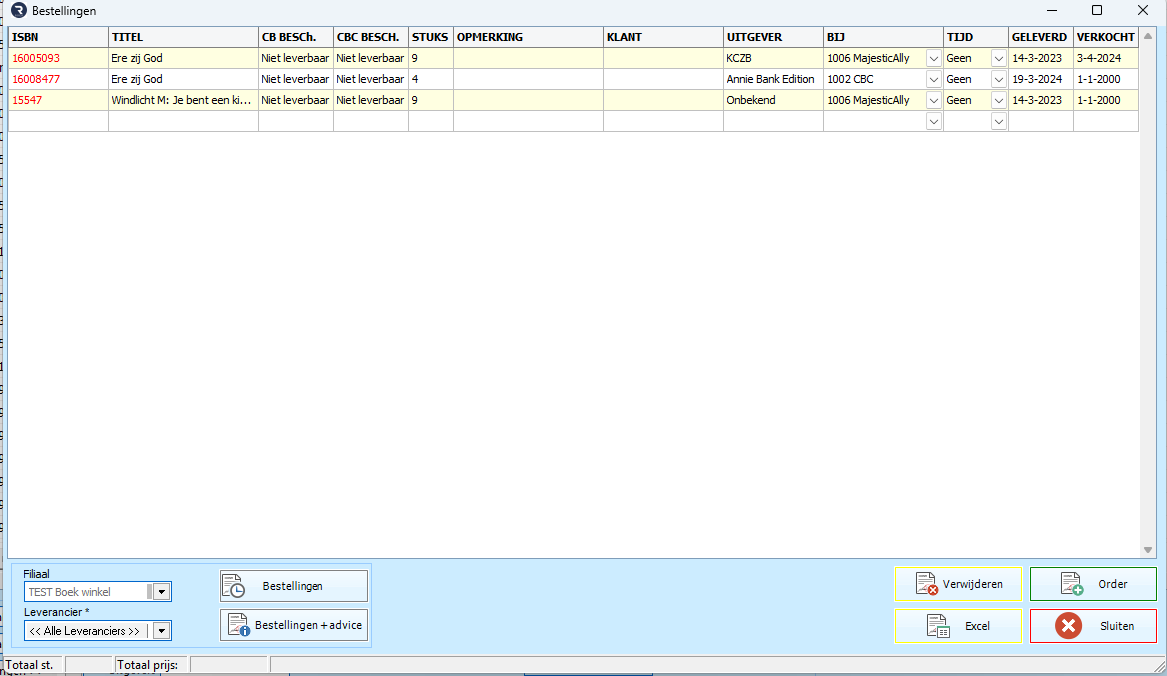Click the Excel spreadsheet icon
Image resolution: width=1167 pixels, height=676 pixels.
coord(937,626)
